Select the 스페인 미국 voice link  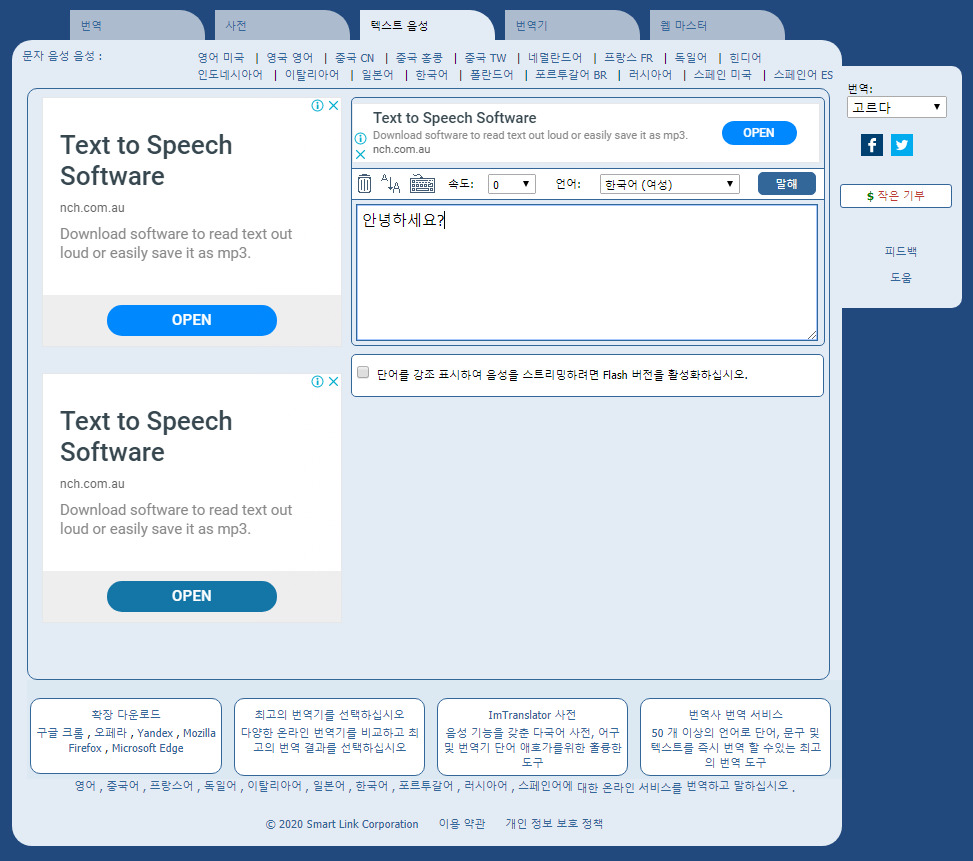722,74
